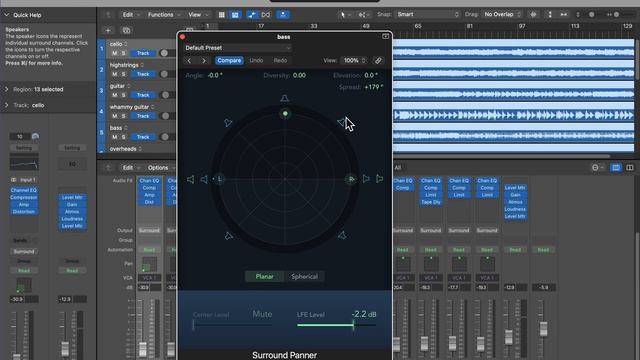Click the grid view icon in the tracks toolbar

click(221, 15)
